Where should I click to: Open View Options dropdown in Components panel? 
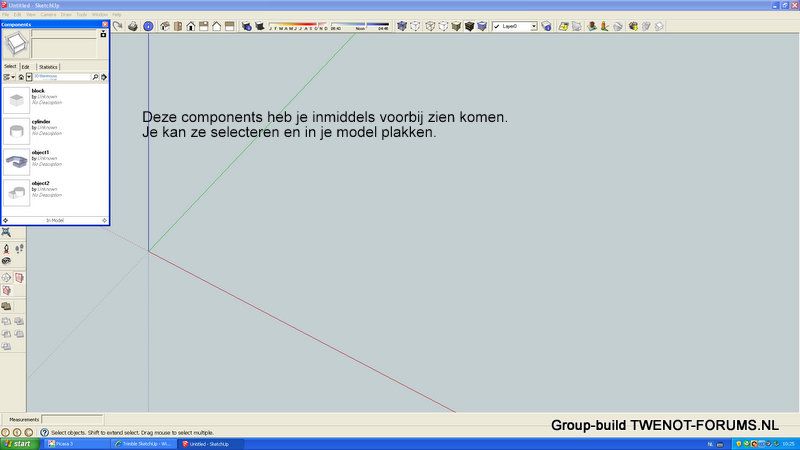coord(9,77)
